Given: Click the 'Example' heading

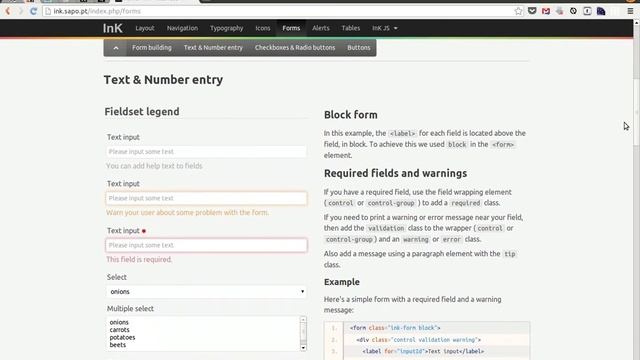Looking at the screenshot, I should (342, 282).
